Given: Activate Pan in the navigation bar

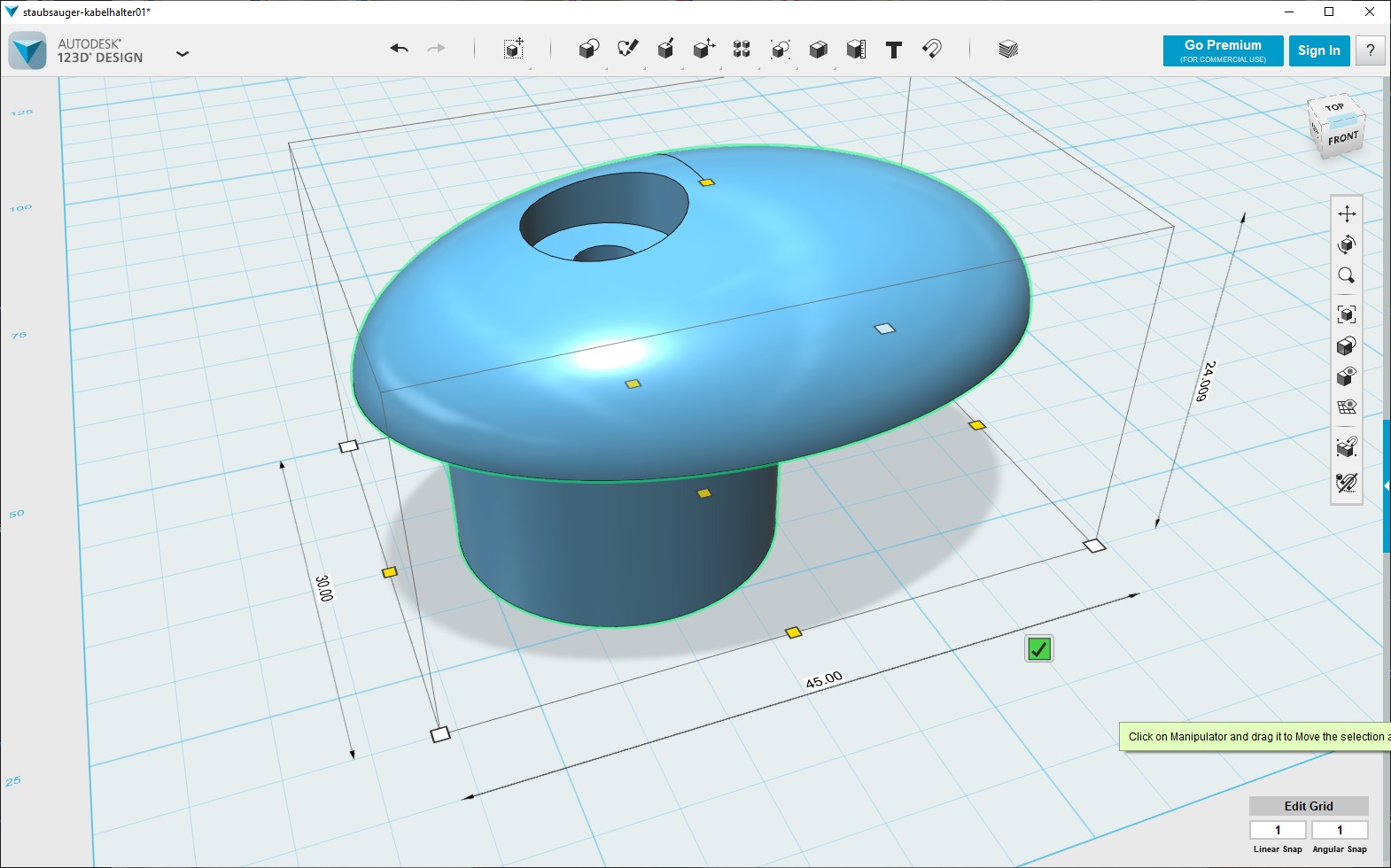Looking at the screenshot, I should click(1347, 213).
